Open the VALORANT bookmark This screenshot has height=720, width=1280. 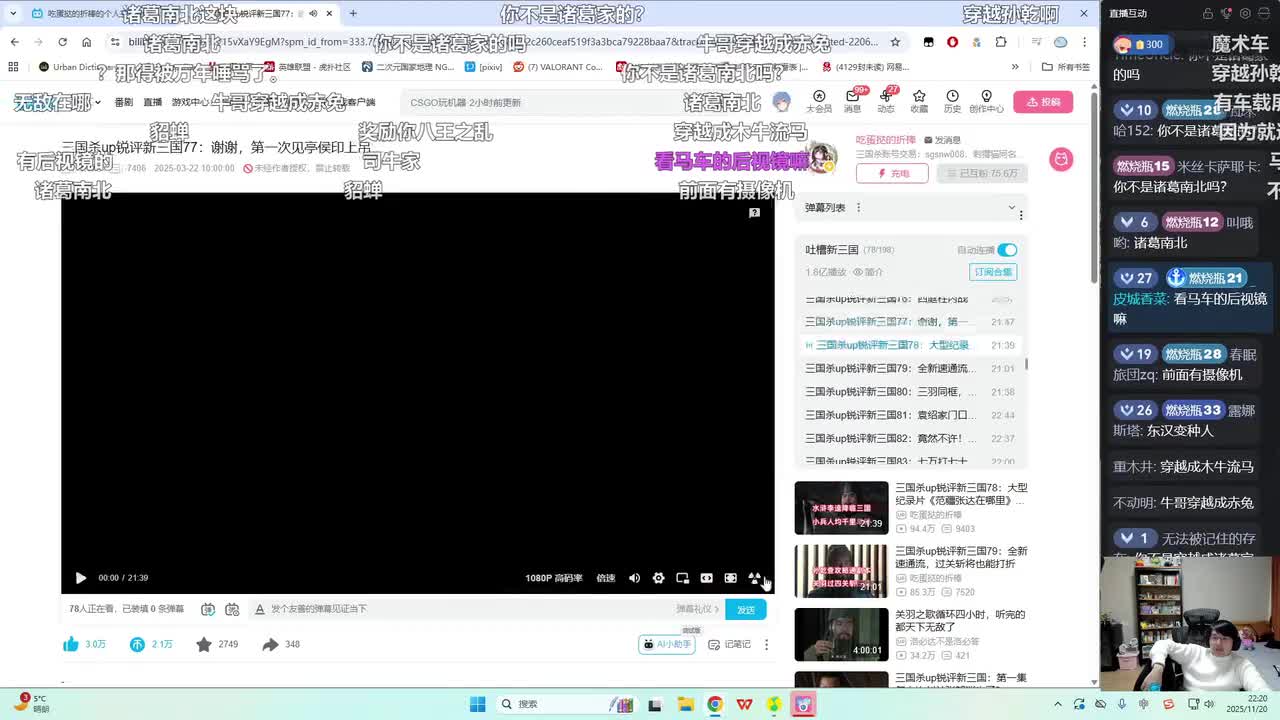tap(558, 67)
